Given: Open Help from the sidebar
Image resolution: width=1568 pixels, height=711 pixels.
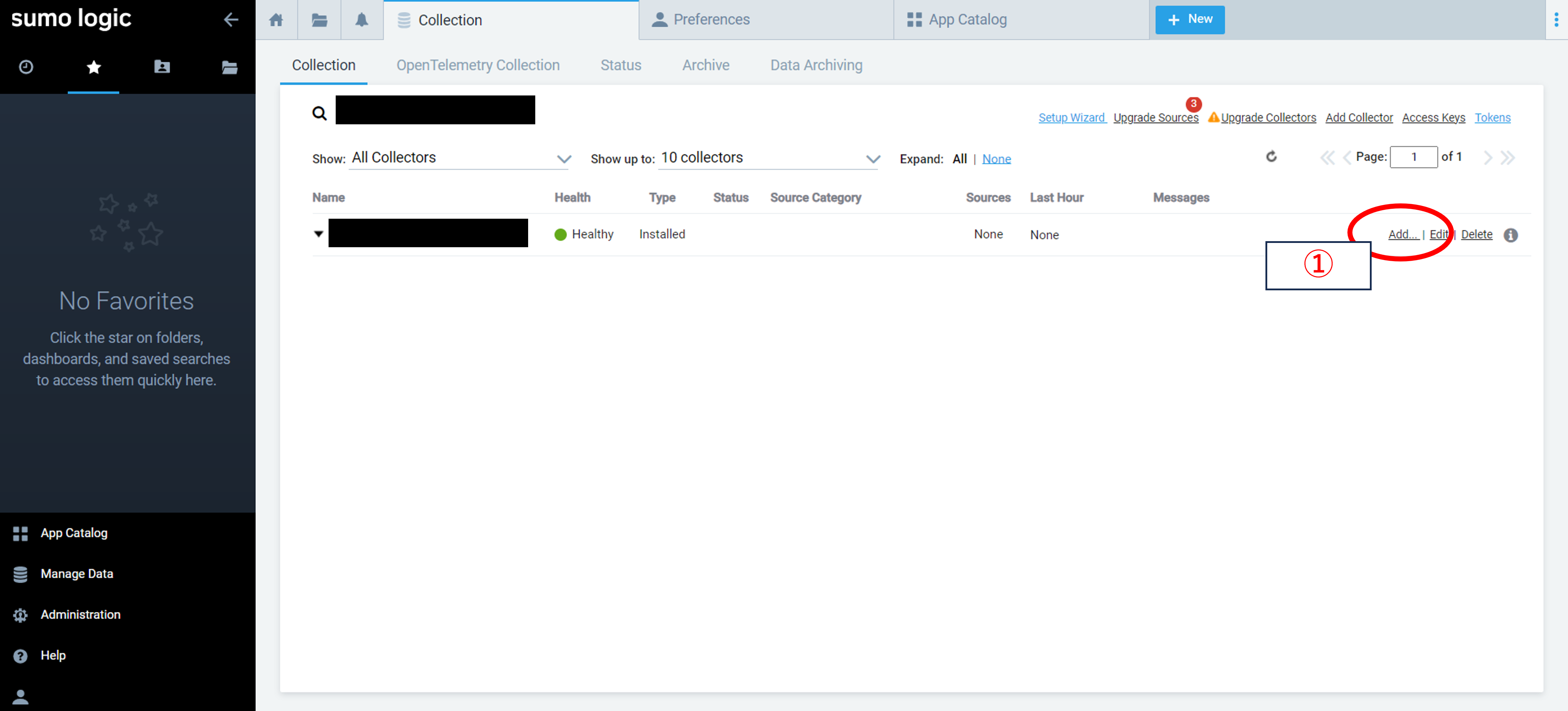Looking at the screenshot, I should (53, 655).
